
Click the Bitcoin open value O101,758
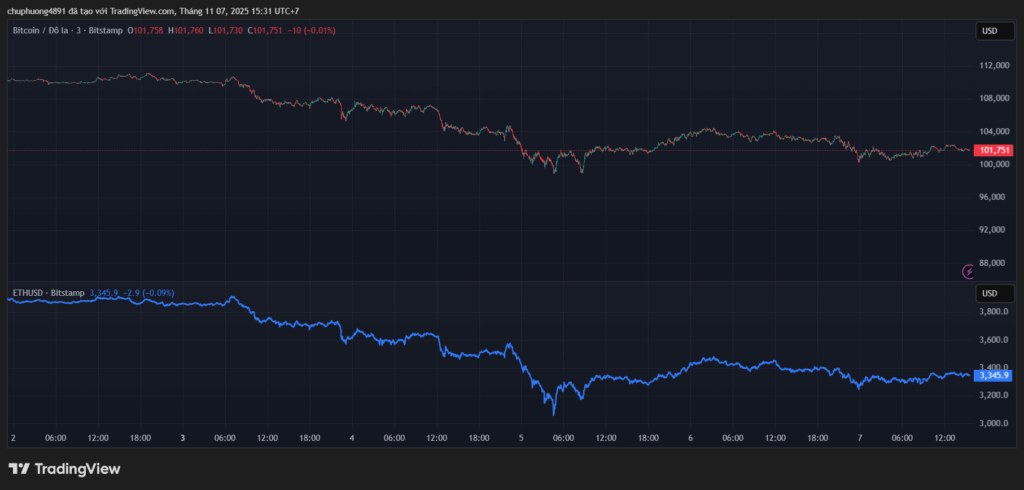click(x=145, y=31)
